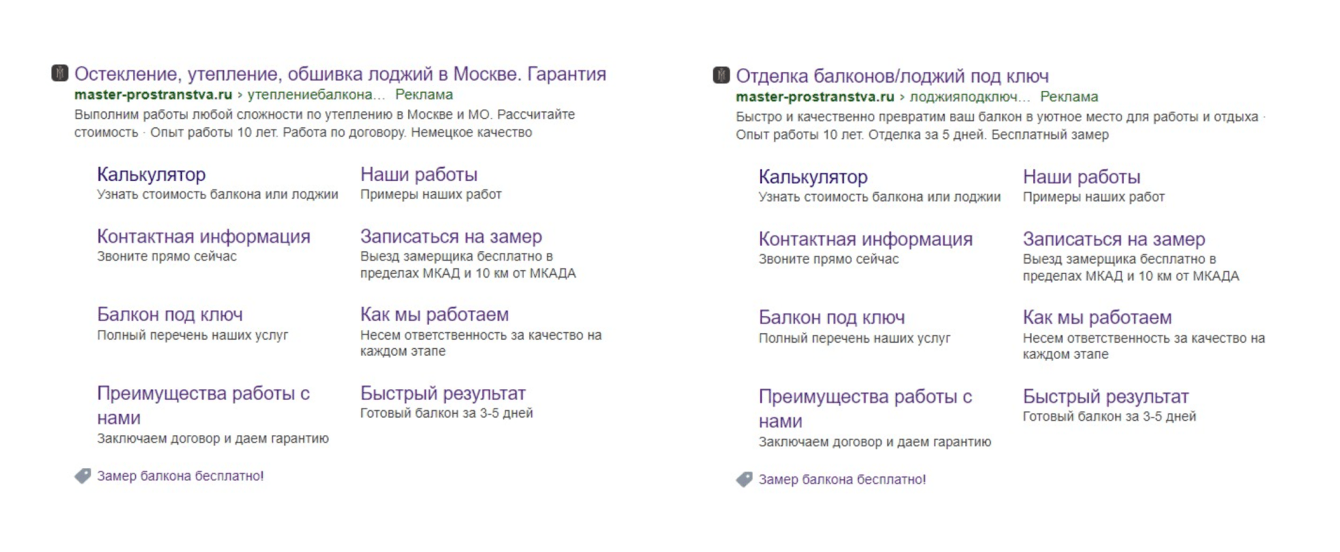The image size is (1340, 552).
Task: Choose Записаться на замер in the Отделка ad
Action: [x=1113, y=239]
